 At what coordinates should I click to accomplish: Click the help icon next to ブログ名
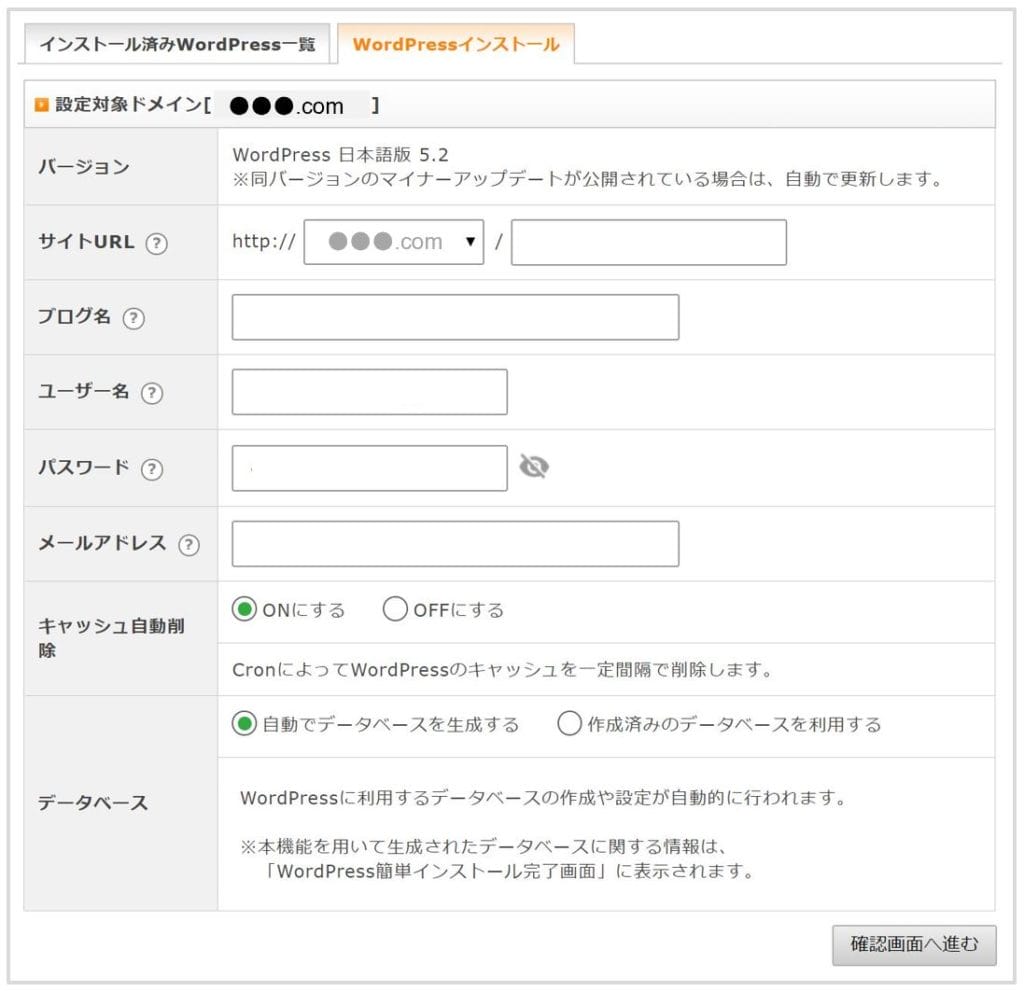pyautogui.click(x=133, y=318)
